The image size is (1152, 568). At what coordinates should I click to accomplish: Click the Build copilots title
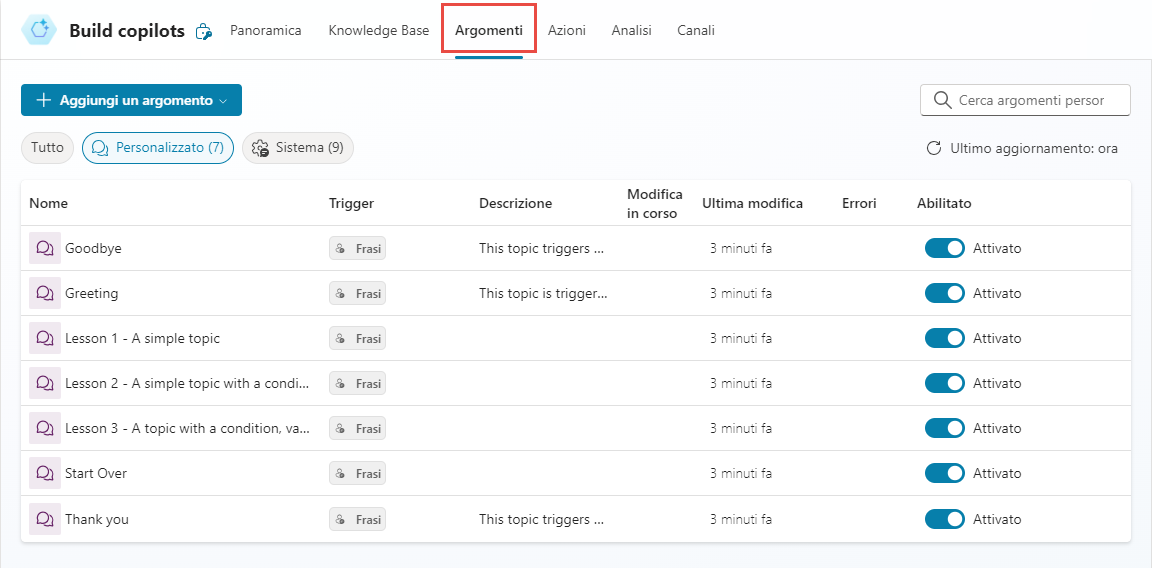(x=126, y=31)
